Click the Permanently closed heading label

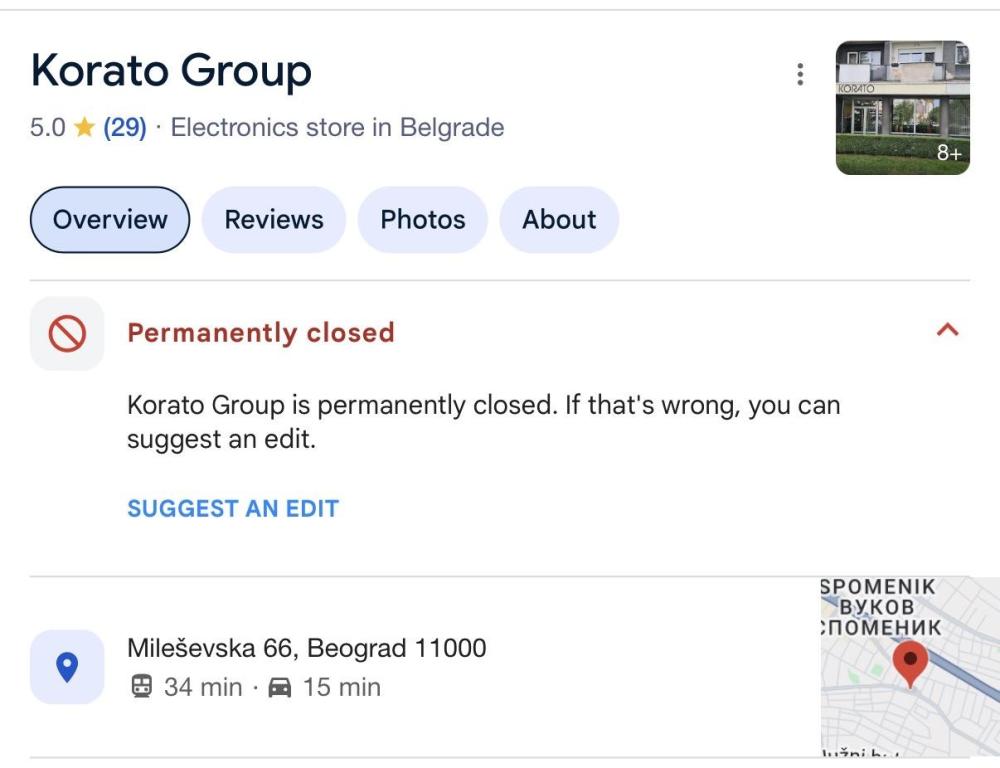point(261,333)
